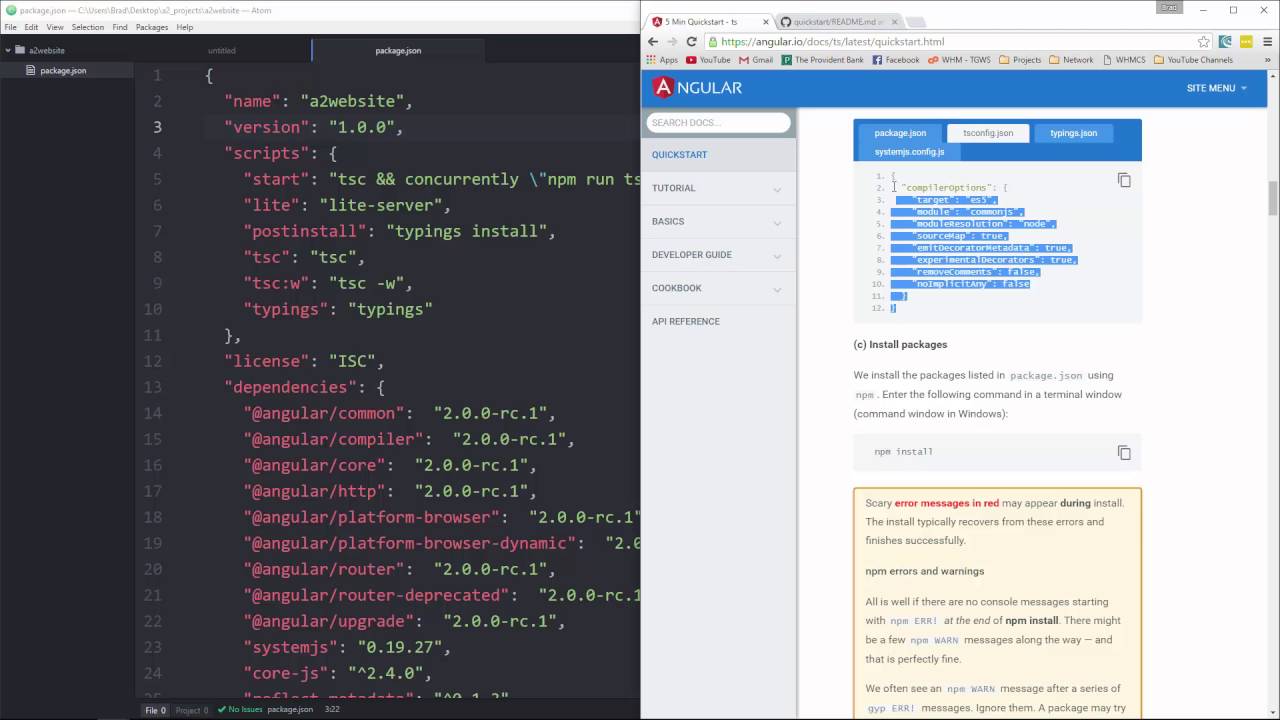1280x720 pixels.
Task: Open the Atom Selection menu
Action: [x=88, y=27]
